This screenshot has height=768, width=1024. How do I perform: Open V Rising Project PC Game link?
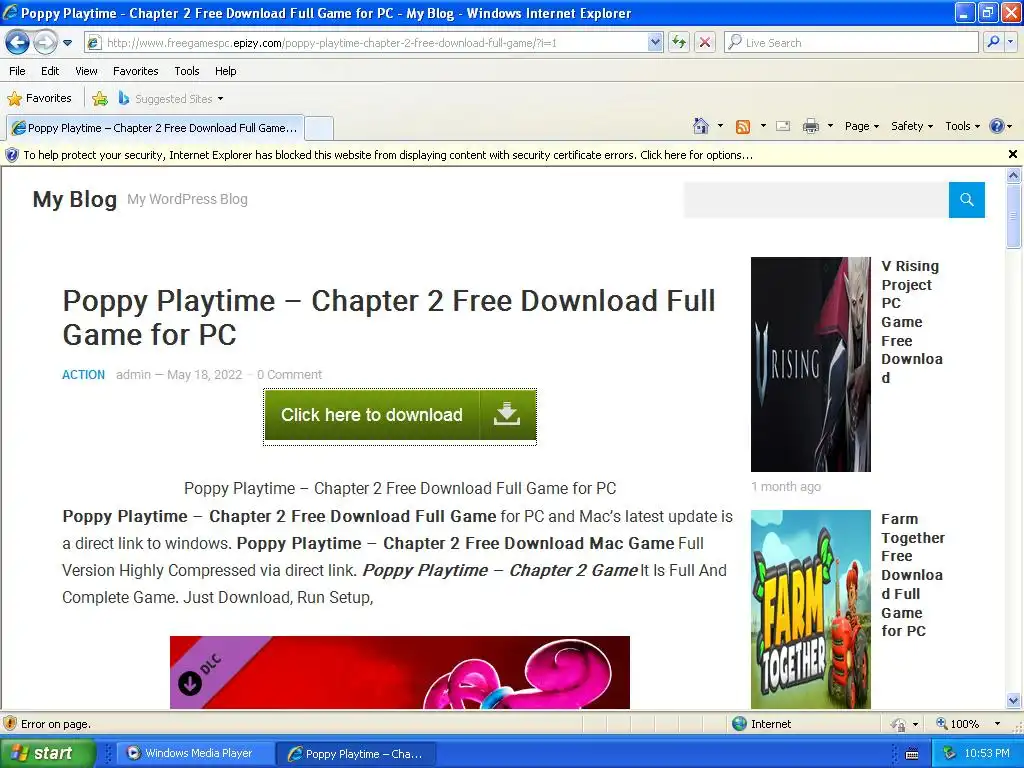point(912,322)
